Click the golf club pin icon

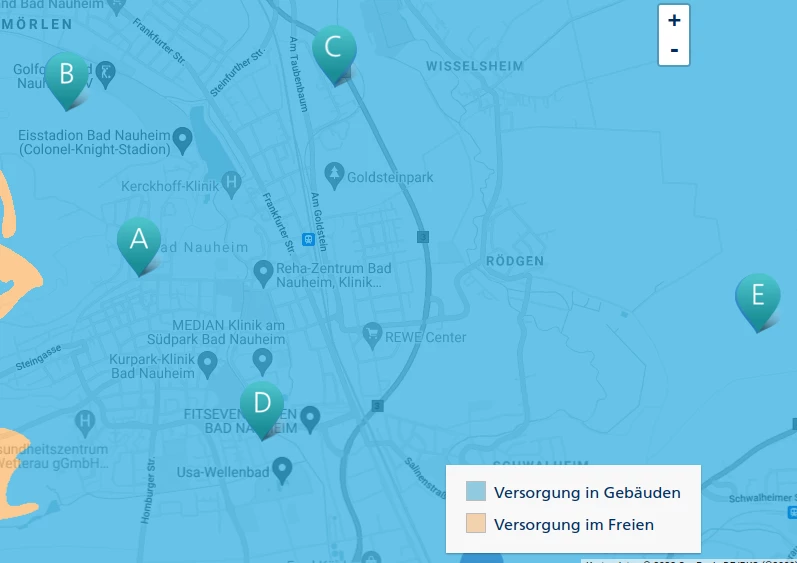click(x=106, y=75)
